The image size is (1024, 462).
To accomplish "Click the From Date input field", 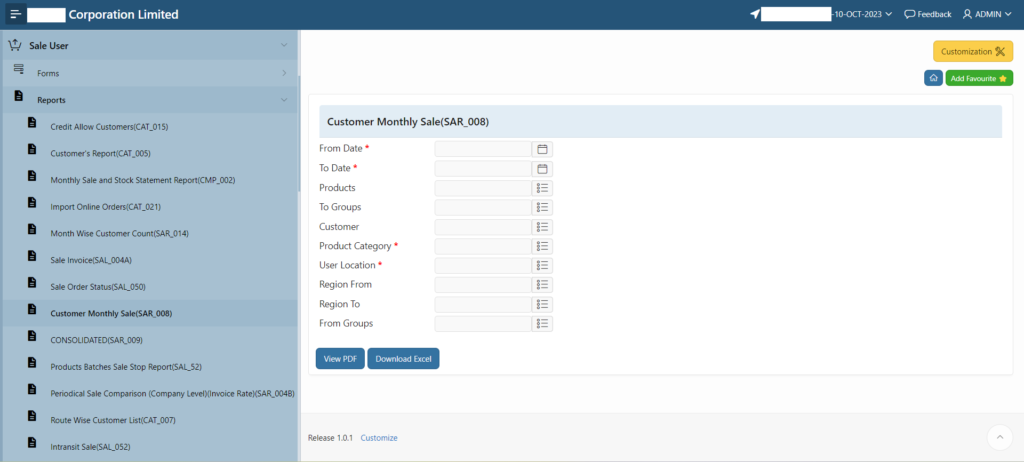I will coord(482,149).
